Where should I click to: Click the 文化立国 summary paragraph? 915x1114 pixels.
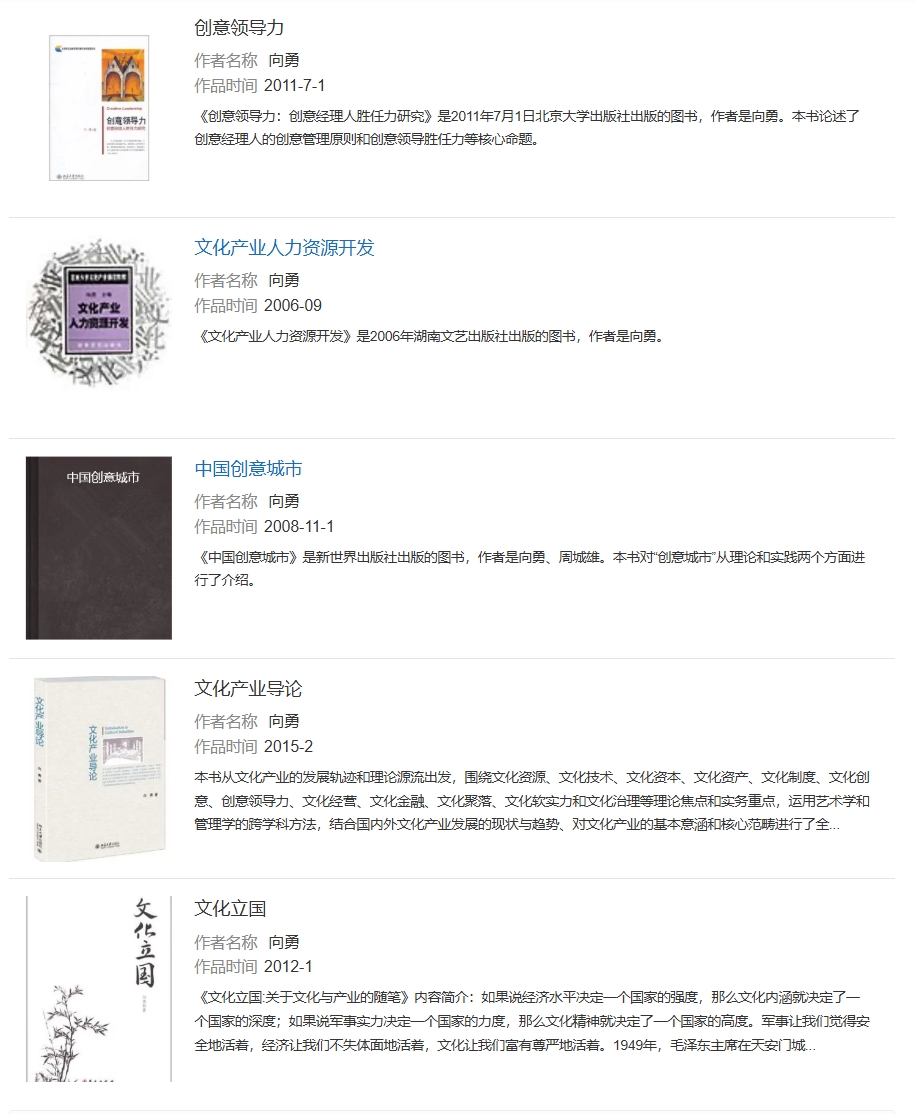pos(532,1021)
